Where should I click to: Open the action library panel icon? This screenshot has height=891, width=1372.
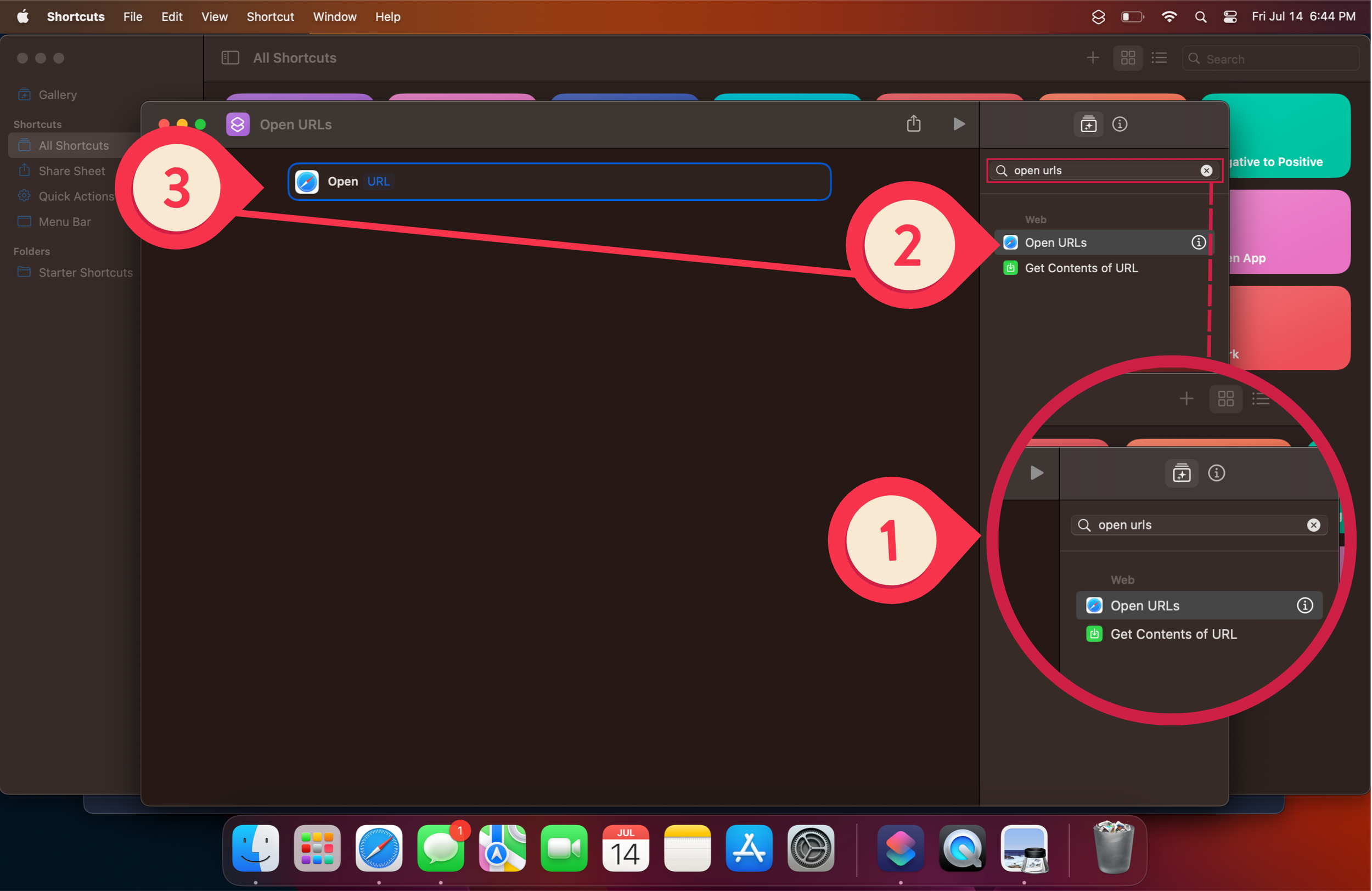pos(1088,124)
